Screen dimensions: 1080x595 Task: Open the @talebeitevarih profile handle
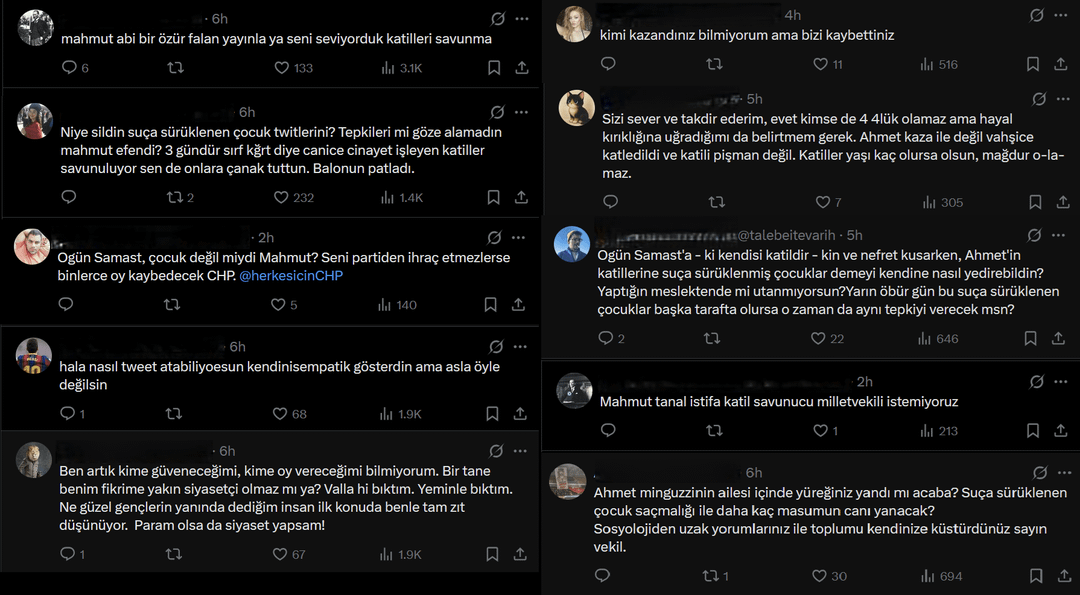tap(787, 236)
